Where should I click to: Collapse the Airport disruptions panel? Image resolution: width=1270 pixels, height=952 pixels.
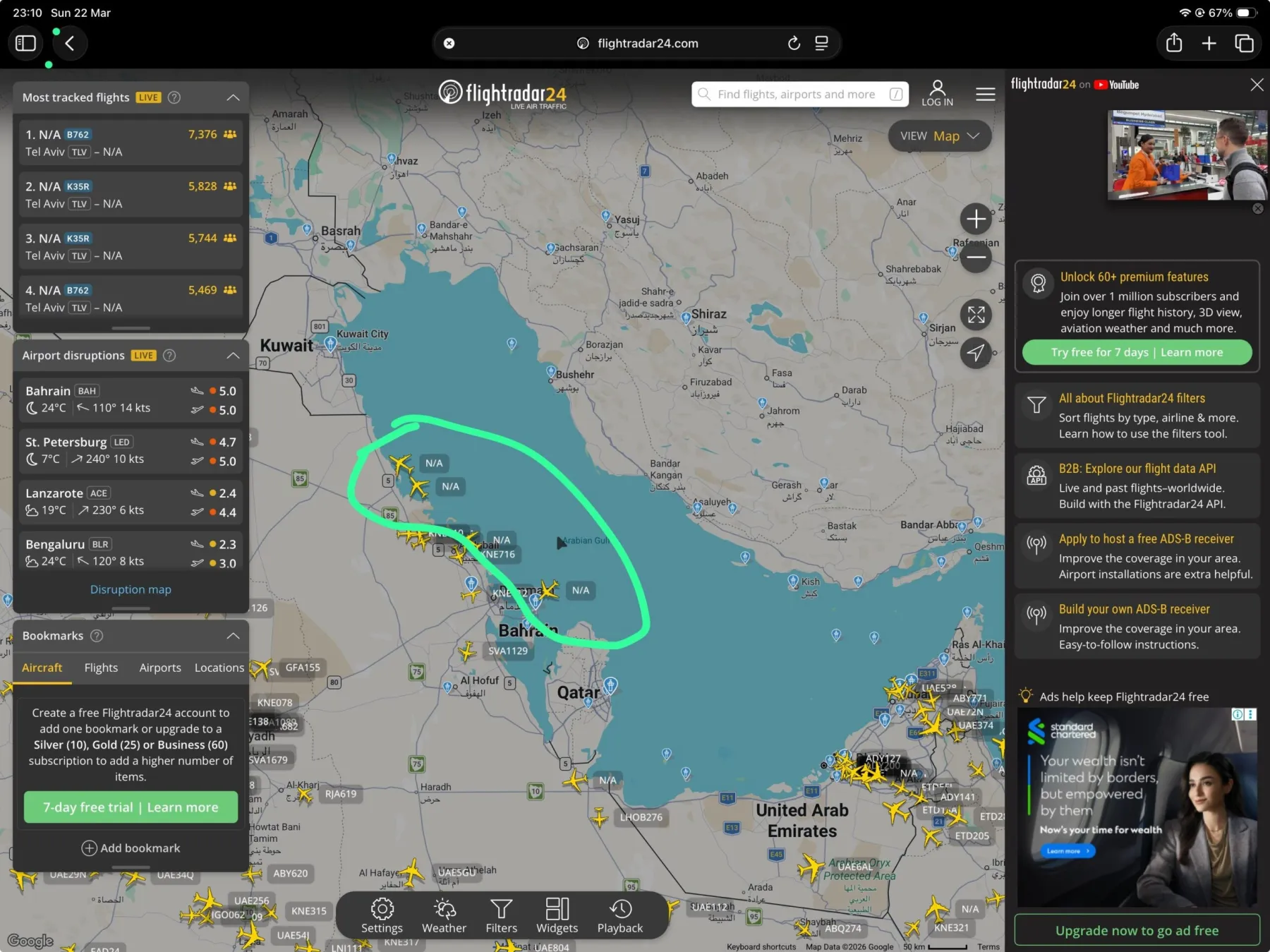233,356
